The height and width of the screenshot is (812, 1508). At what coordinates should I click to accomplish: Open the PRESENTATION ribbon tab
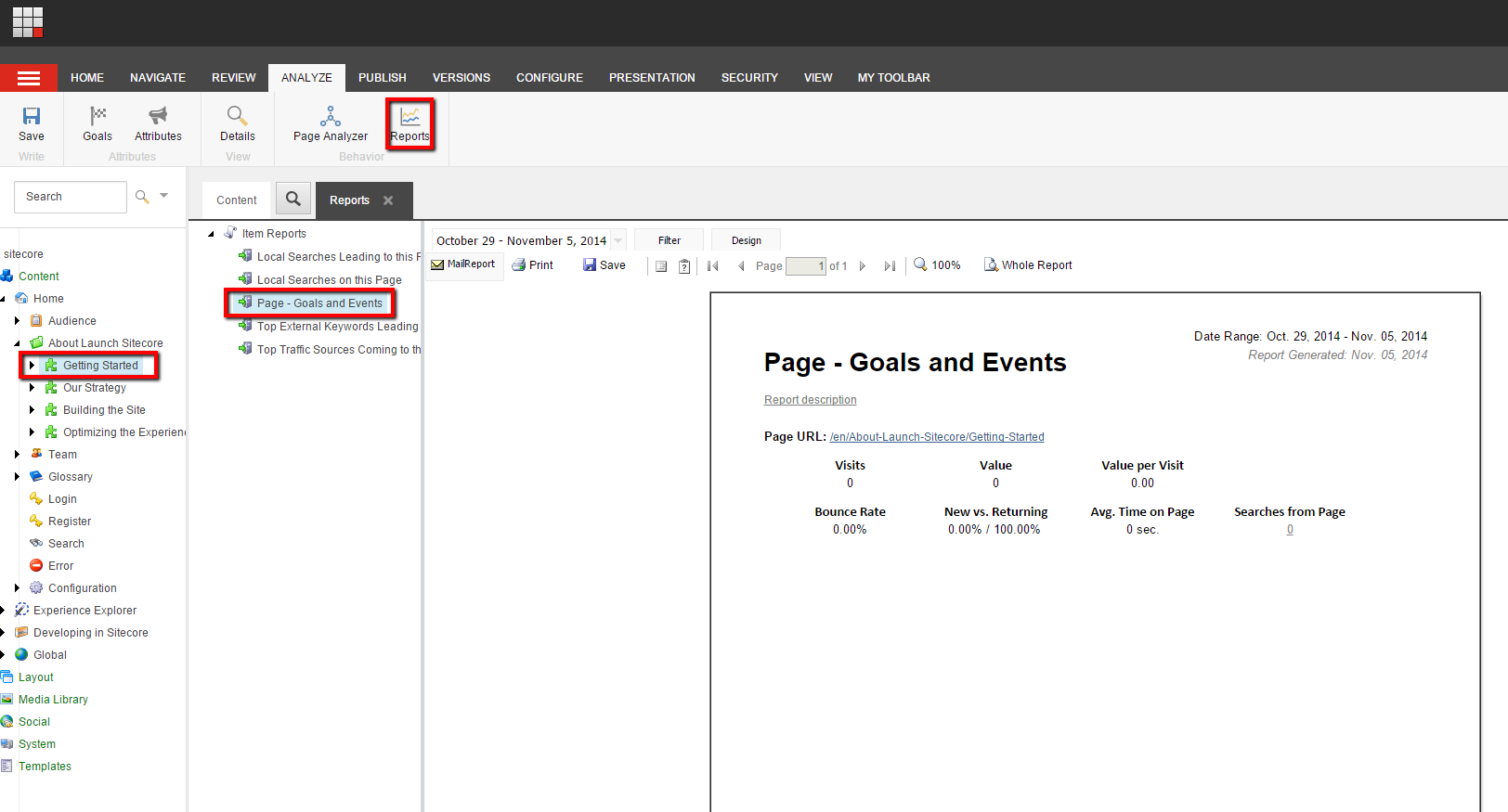(x=652, y=78)
